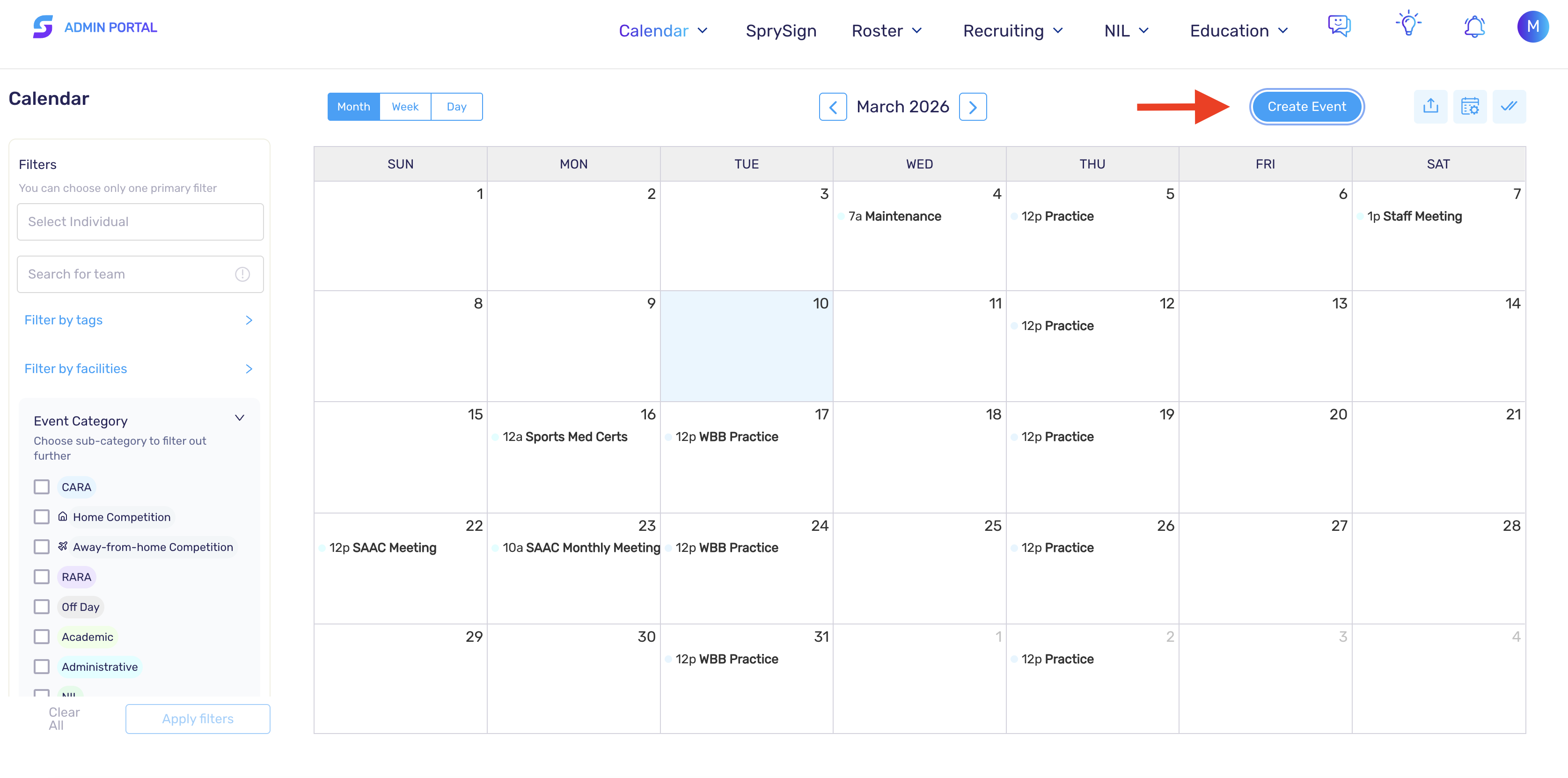The height and width of the screenshot is (778, 1568).
Task: Open the M profile avatar
Action: tap(1533, 27)
